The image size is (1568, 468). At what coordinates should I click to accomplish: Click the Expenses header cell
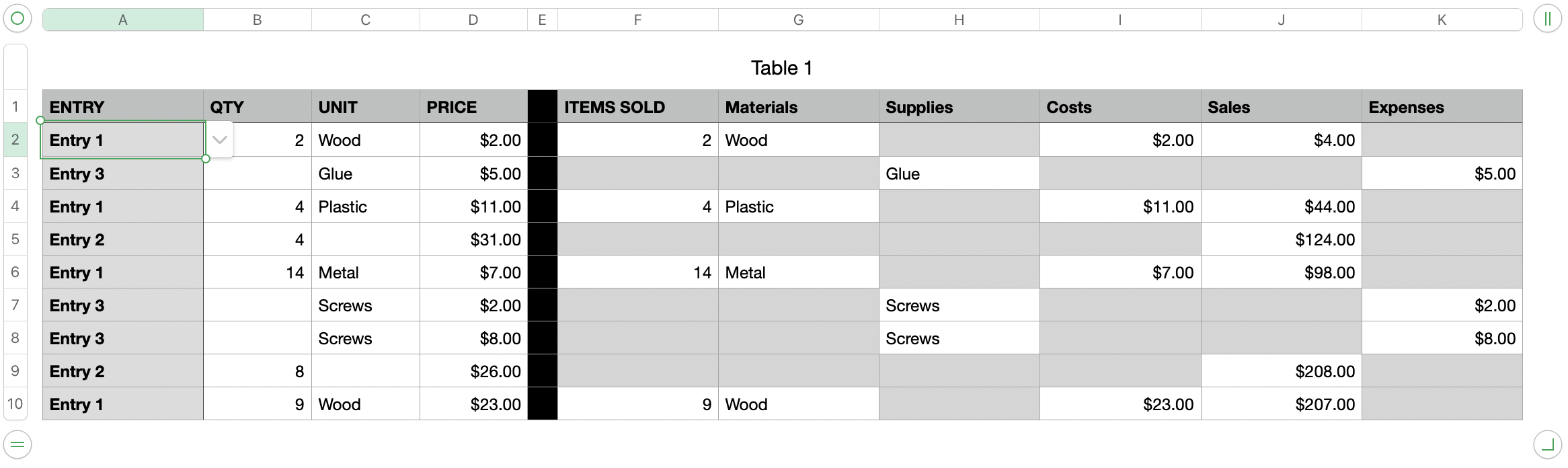1442,107
